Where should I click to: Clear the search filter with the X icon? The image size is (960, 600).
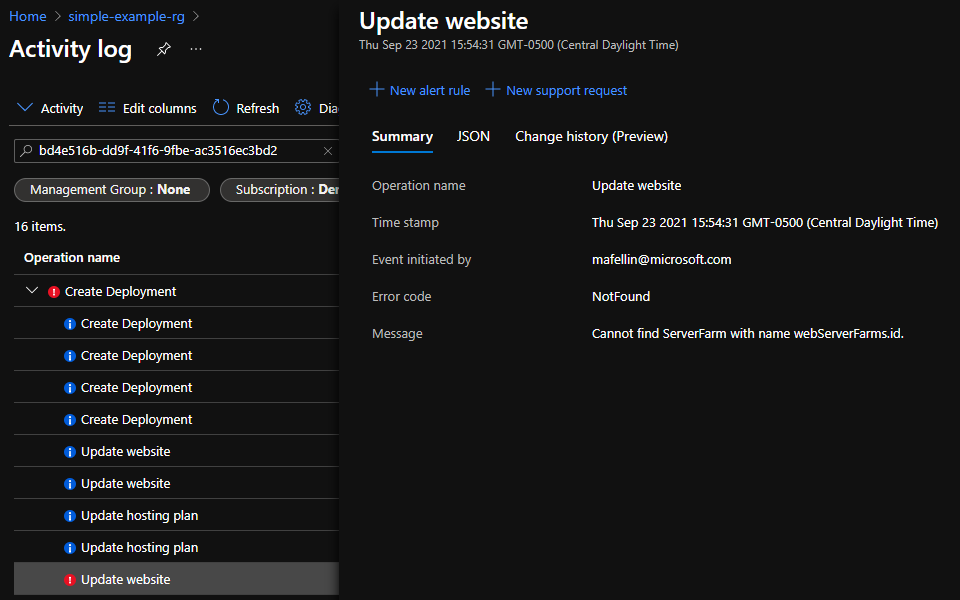[x=327, y=149]
